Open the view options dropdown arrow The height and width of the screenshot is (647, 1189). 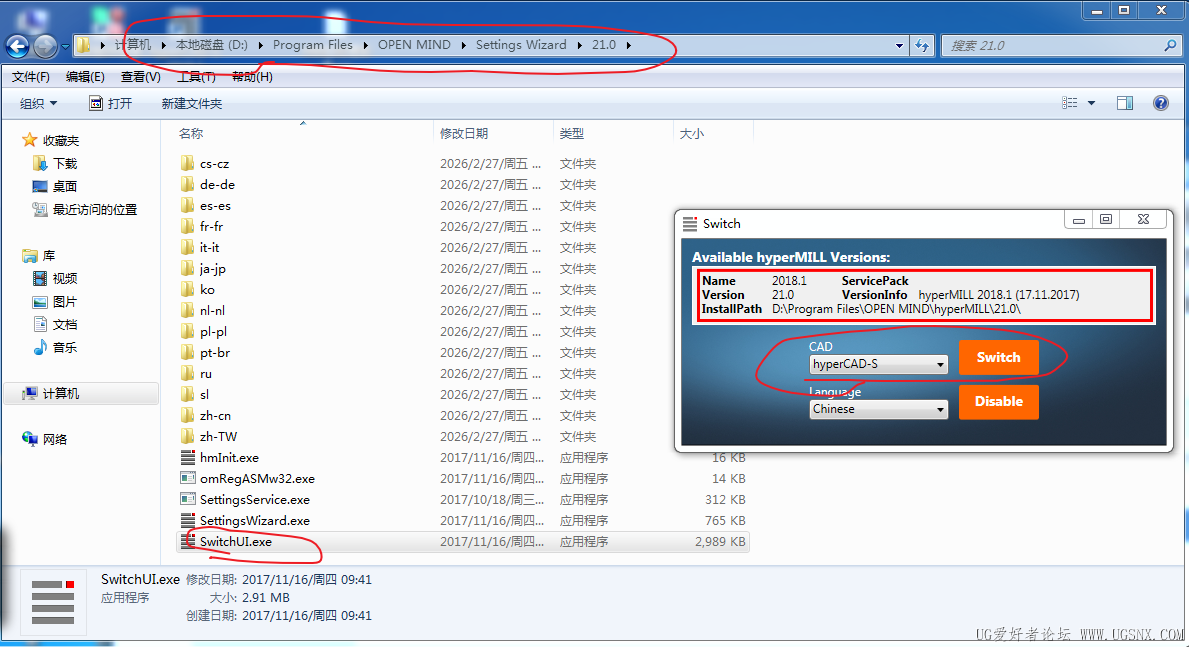(1091, 103)
